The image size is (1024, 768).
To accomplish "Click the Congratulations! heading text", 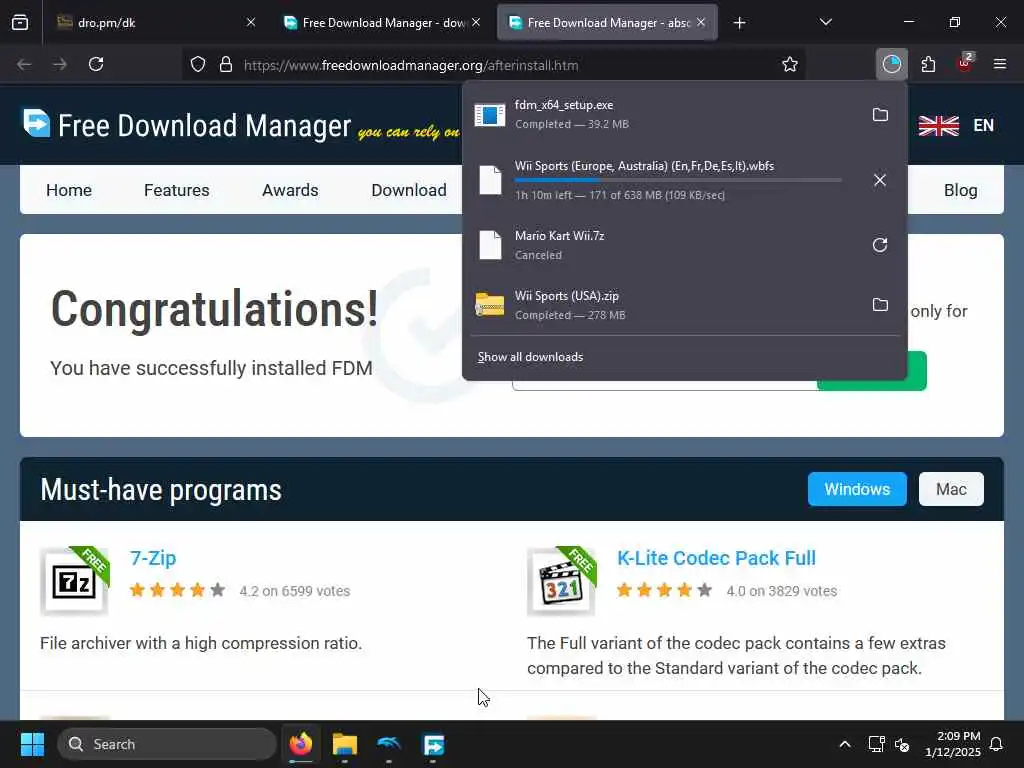I will pyautogui.click(x=214, y=310).
